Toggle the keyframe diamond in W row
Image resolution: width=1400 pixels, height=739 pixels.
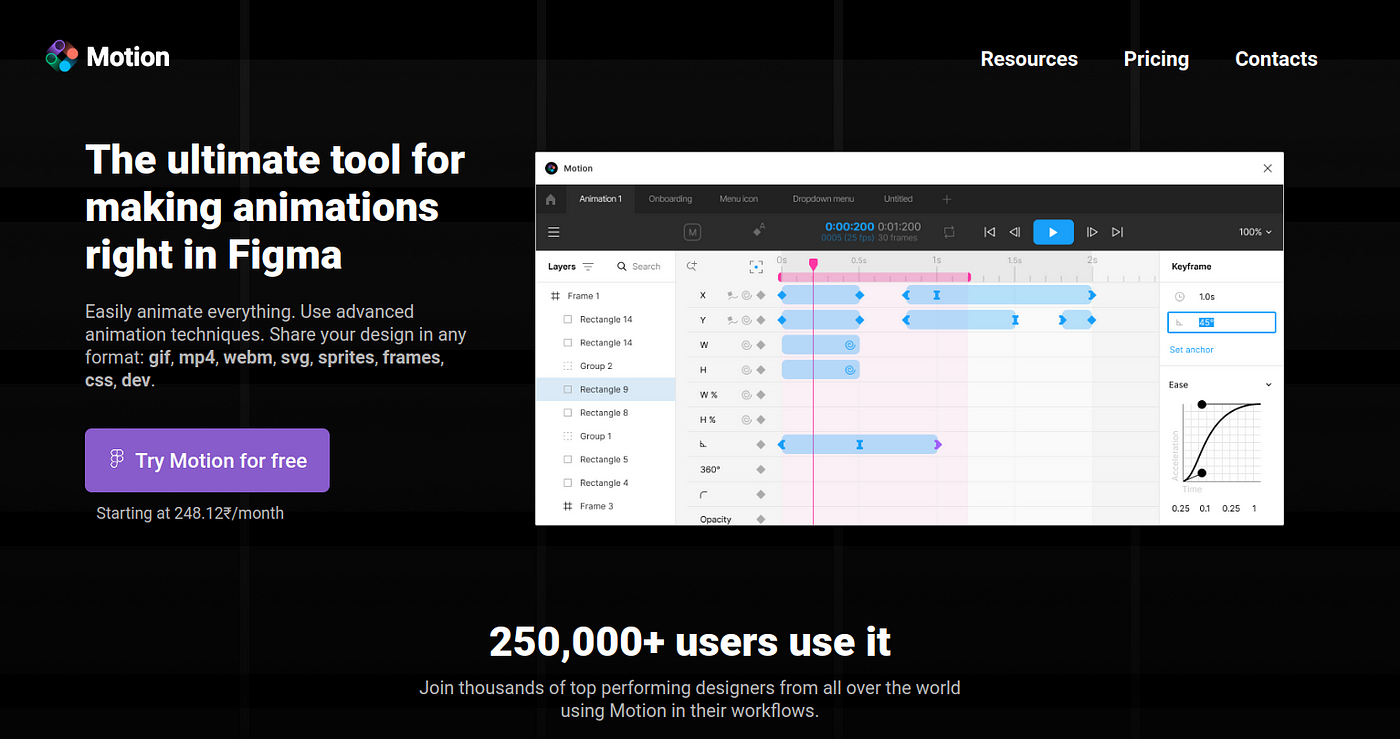761,345
